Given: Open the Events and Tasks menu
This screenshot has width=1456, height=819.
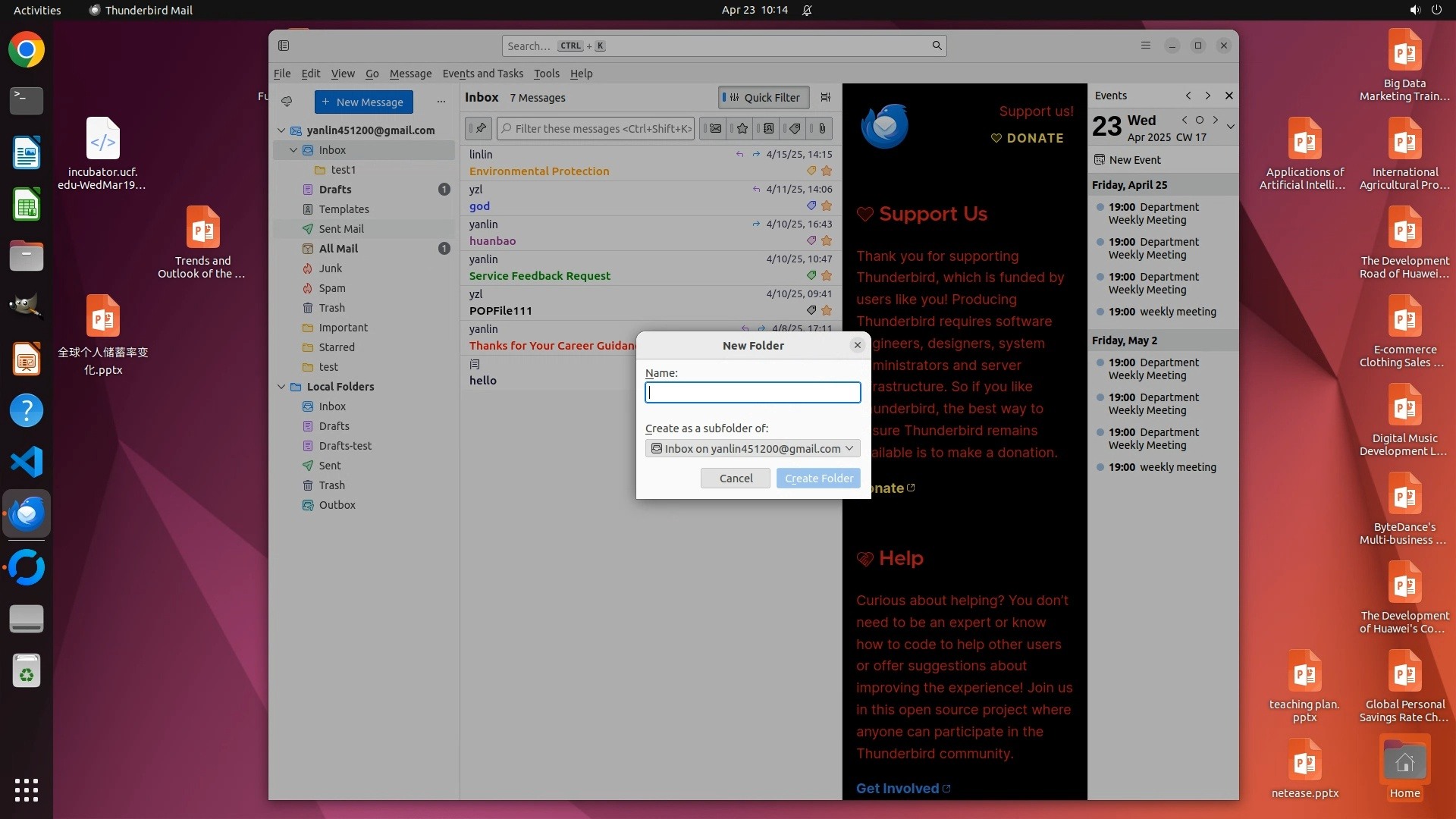Looking at the screenshot, I should (482, 74).
